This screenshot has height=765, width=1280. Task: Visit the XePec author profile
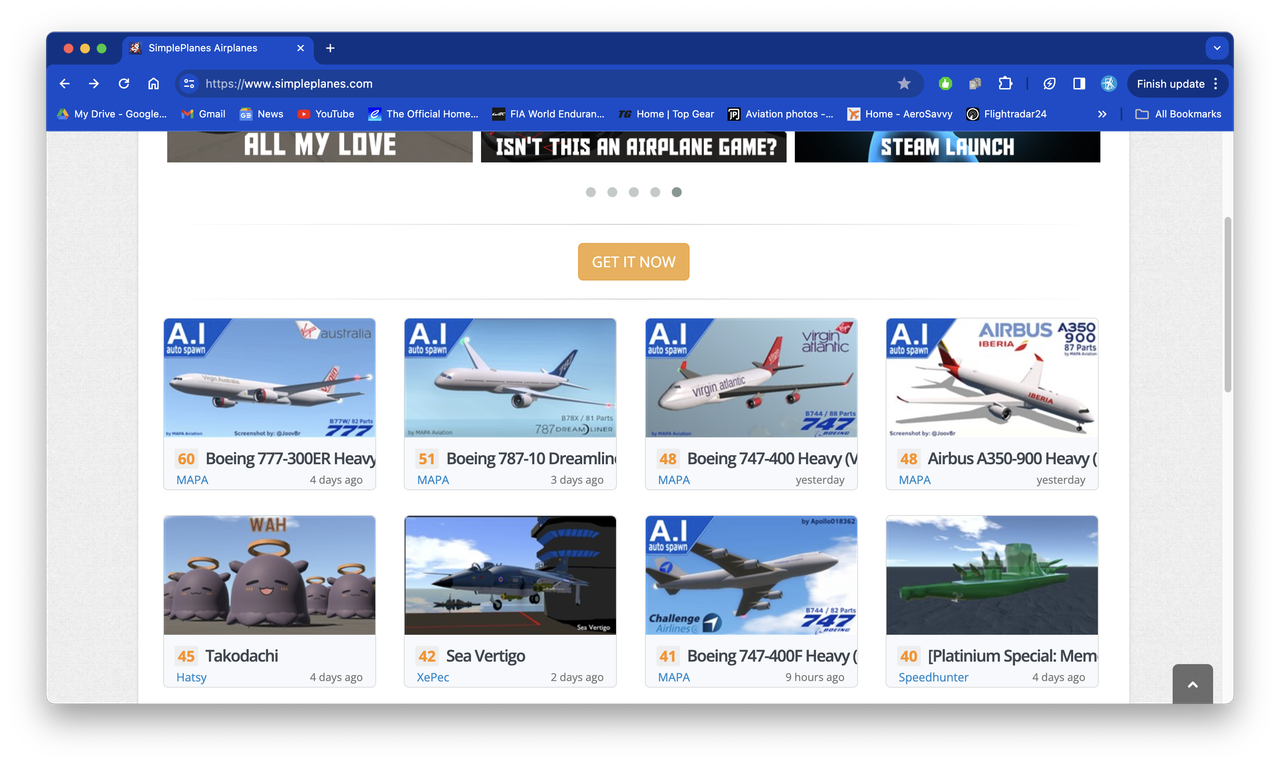tap(433, 677)
